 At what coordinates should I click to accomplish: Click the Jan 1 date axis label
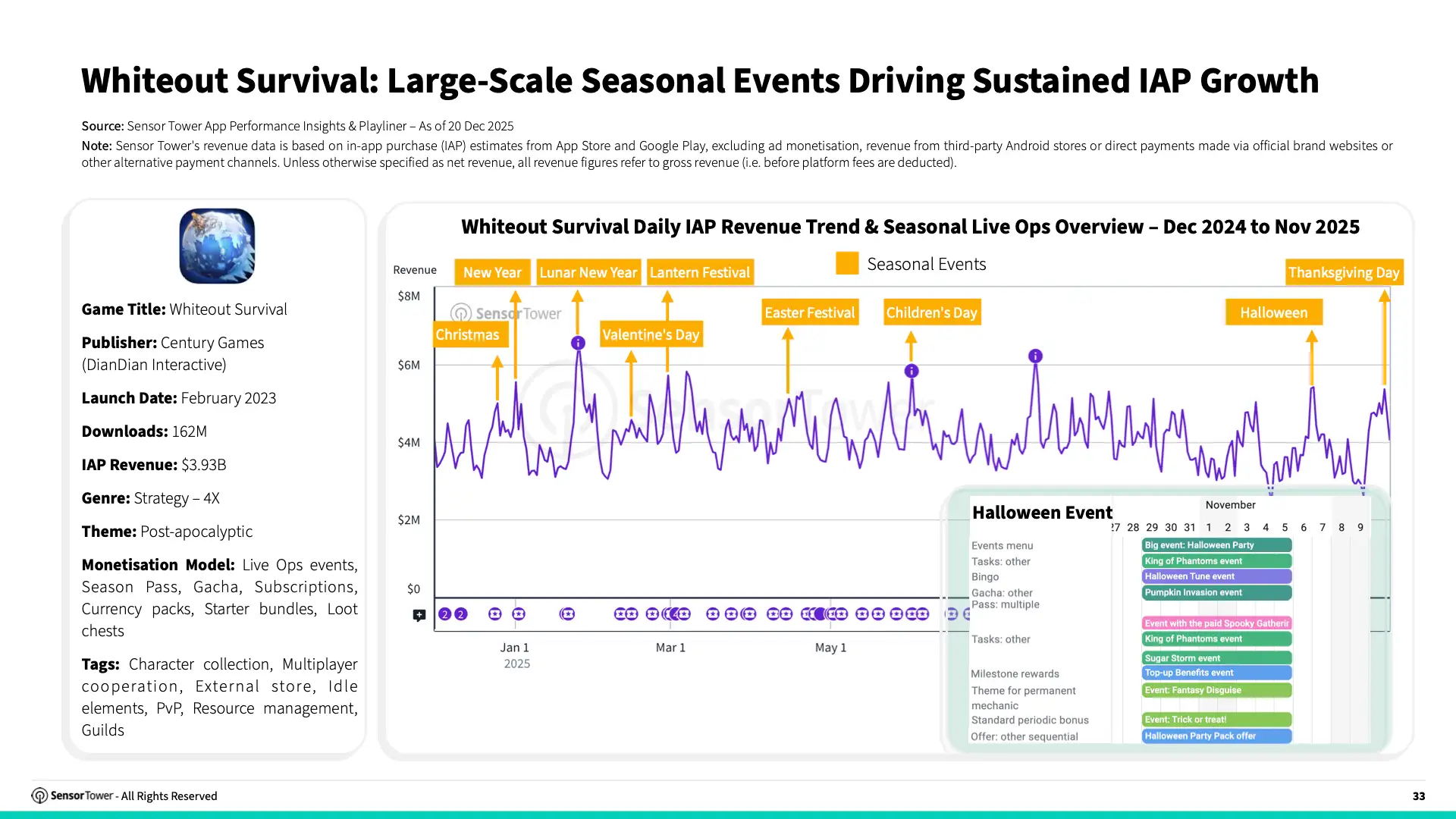click(x=515, y=648)
